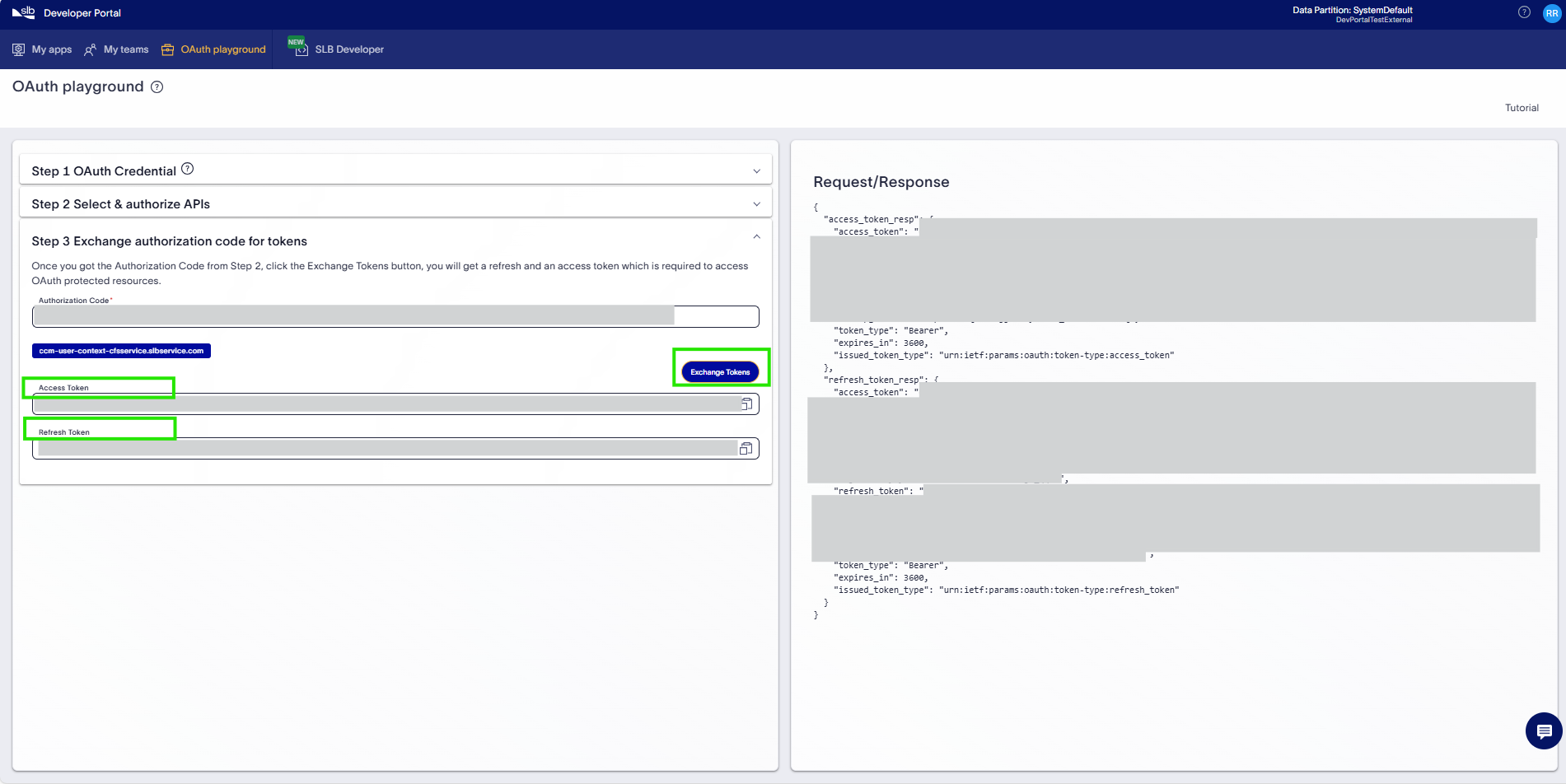Copy the Access Token value
The height and width of the screenshot is (784, 1566).
(746, 404)
